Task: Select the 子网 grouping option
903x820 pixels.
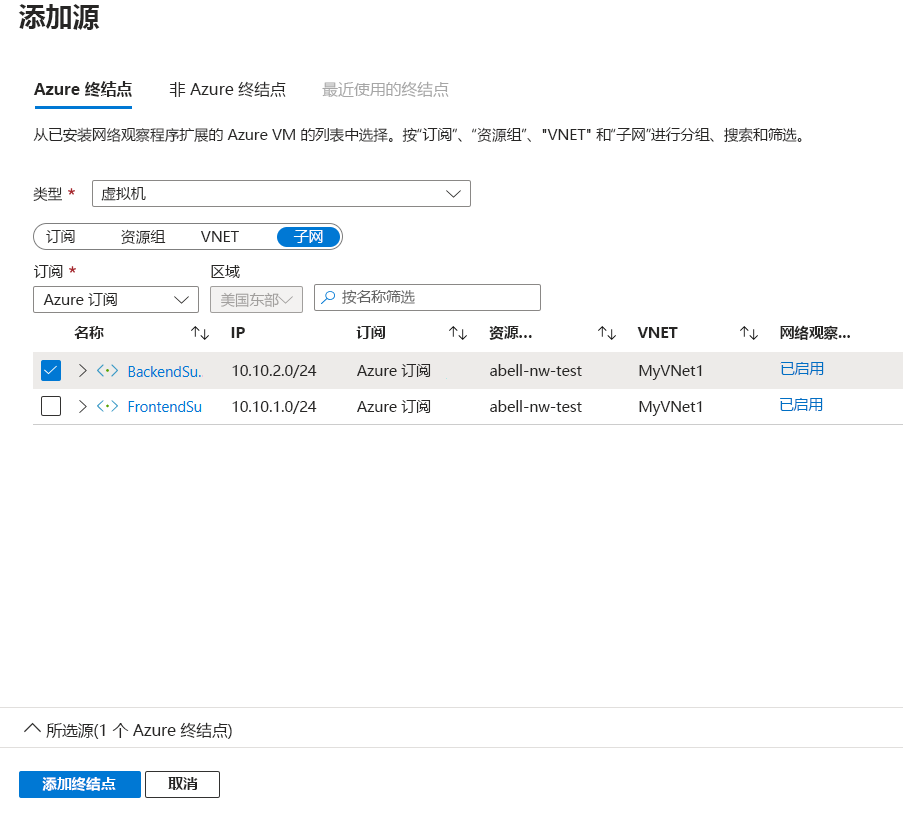Action: pyautogui.click(x=308, y=237)
